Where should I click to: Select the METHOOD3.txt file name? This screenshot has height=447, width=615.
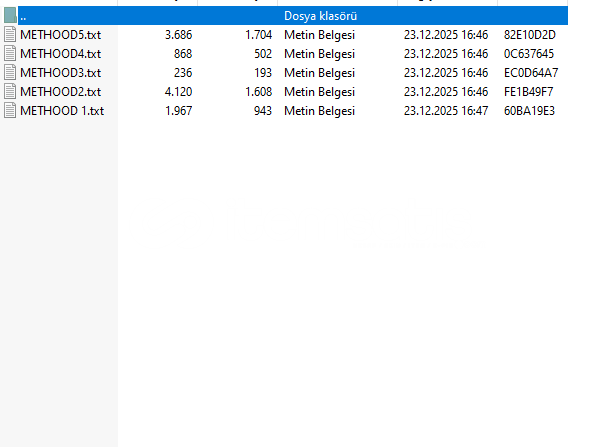60,73
